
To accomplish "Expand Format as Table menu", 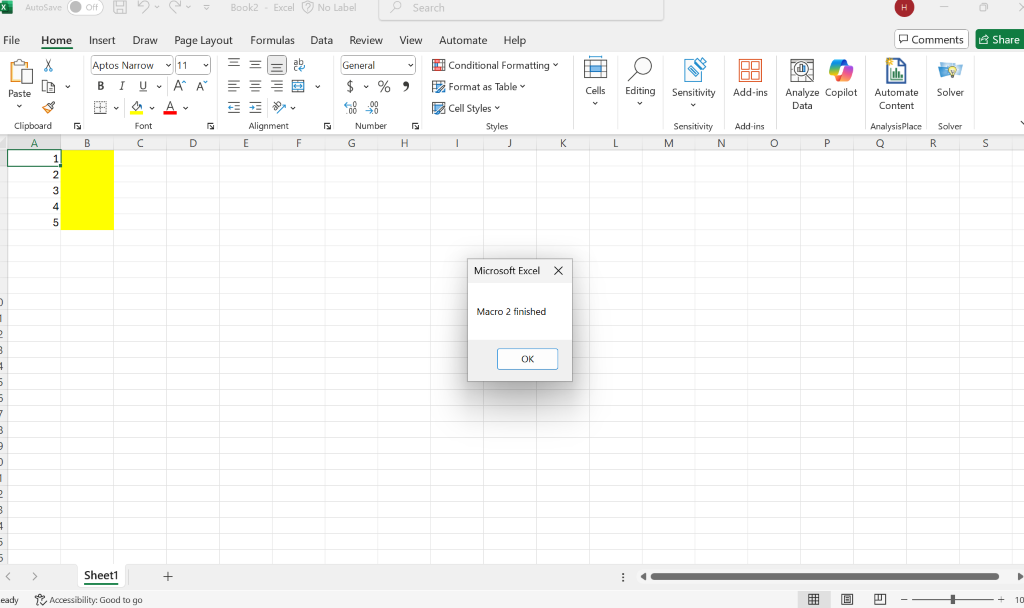I will point(479,86).
